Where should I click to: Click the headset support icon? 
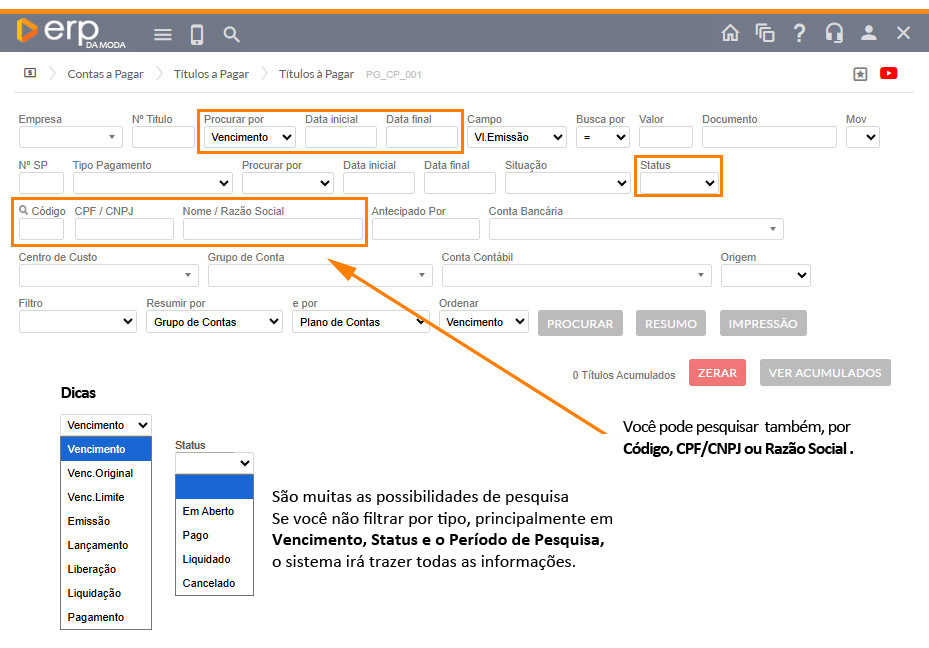(834, 32)
